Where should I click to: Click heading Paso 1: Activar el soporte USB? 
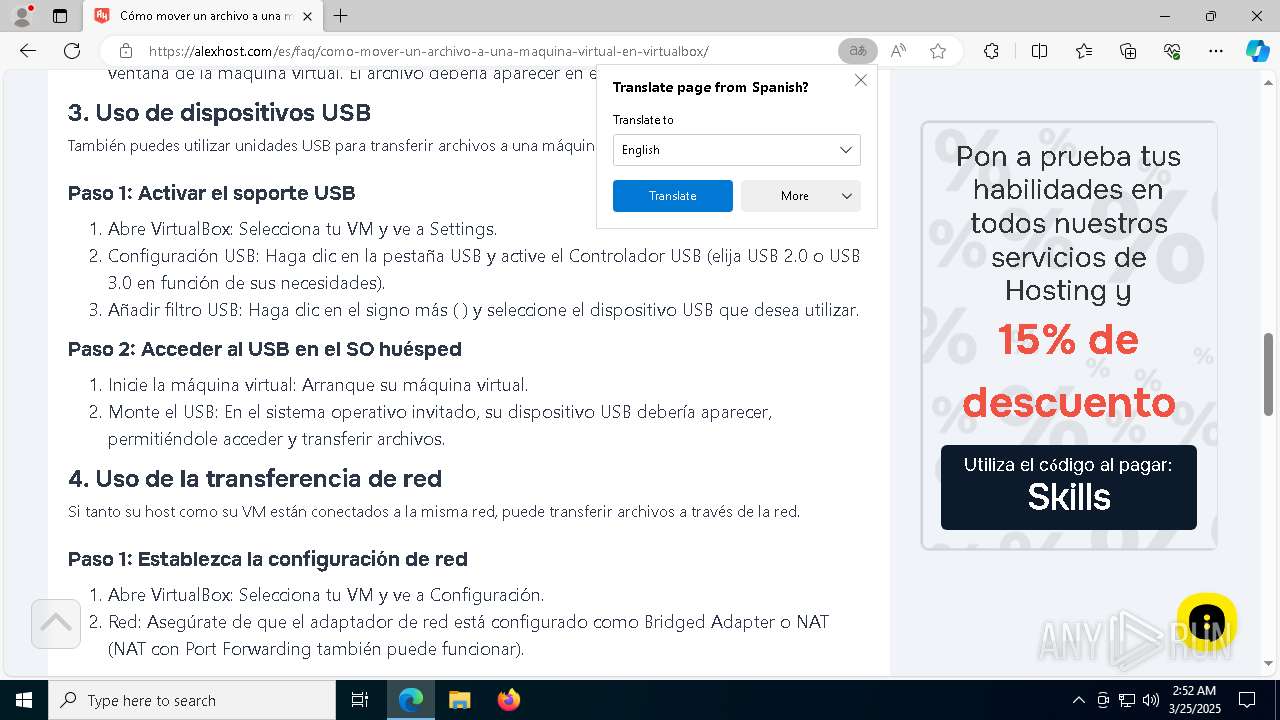(x=211, y=193)
